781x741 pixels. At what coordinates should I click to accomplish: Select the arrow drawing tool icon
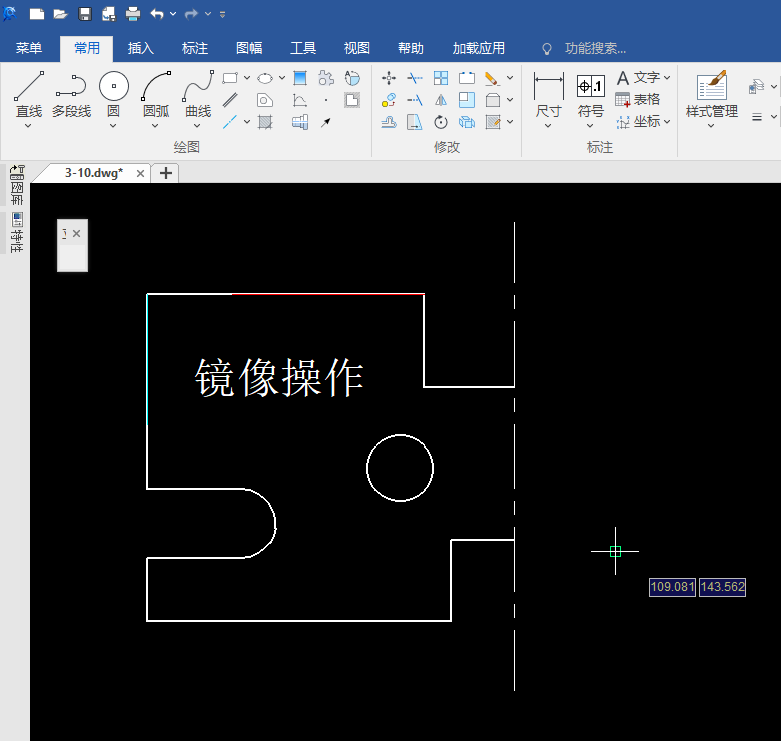coord(326,122)
